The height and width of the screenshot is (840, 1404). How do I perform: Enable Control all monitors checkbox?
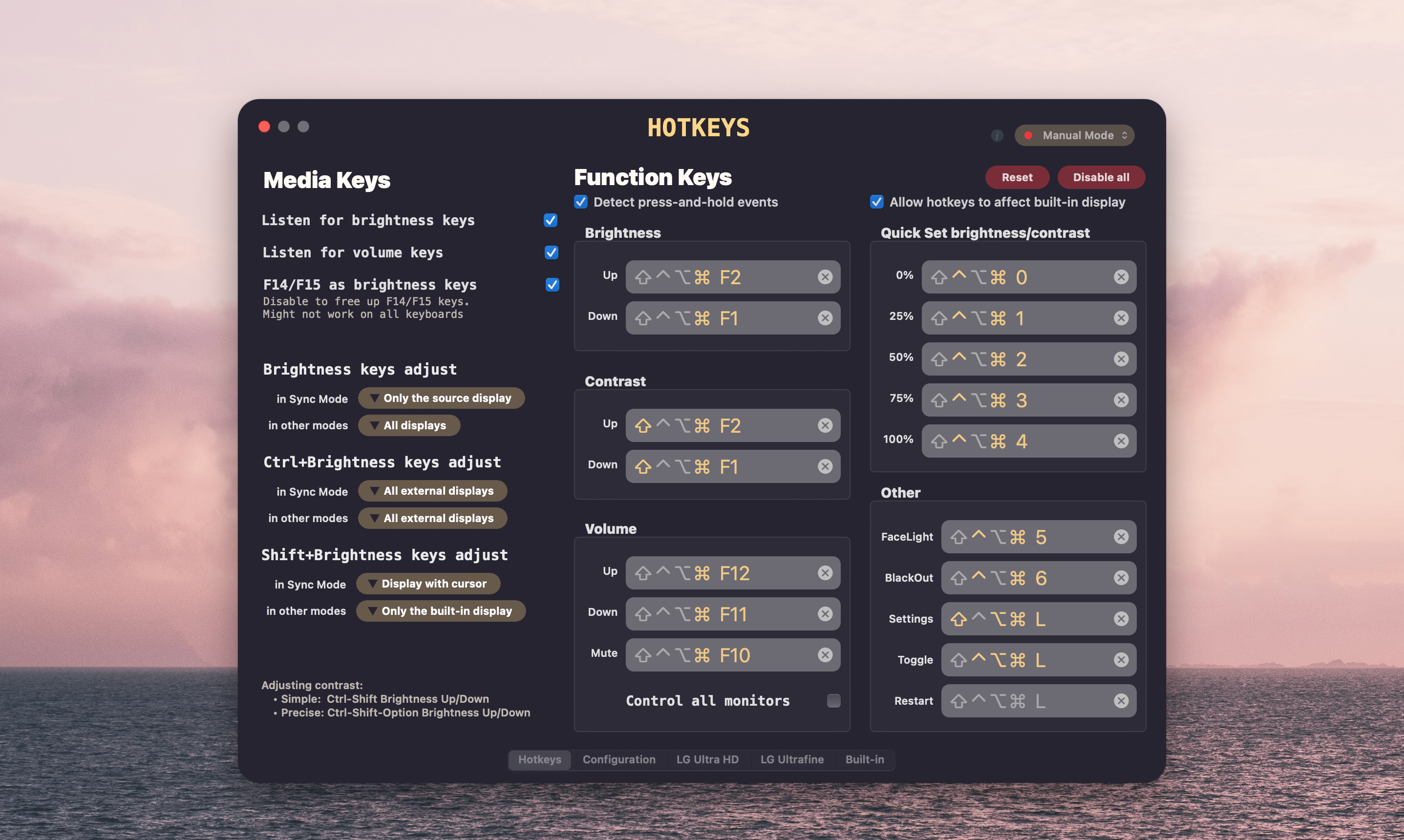tap(833, 701)
